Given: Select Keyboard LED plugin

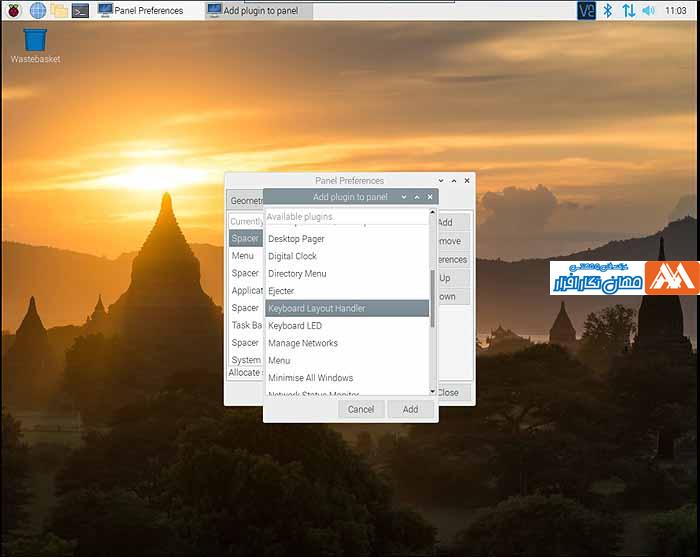Looking at the screenshot, I should coord(347,326).
